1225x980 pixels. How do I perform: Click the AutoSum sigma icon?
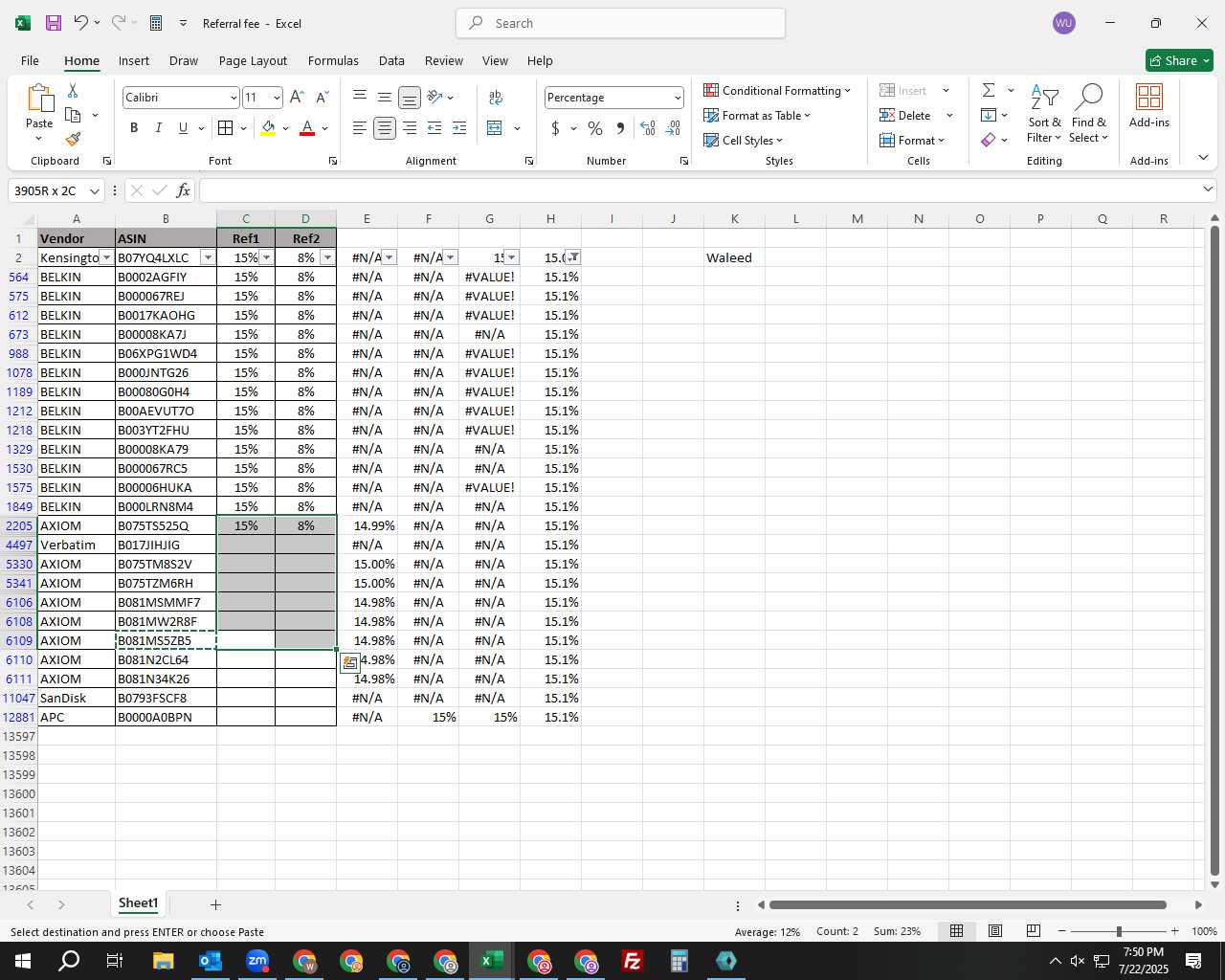click(989, 90)
